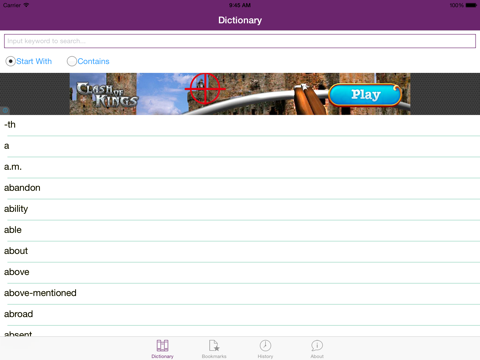Viewport: 480px width, 360px height.
Task: Open the word "-th"
Action: 240,125
